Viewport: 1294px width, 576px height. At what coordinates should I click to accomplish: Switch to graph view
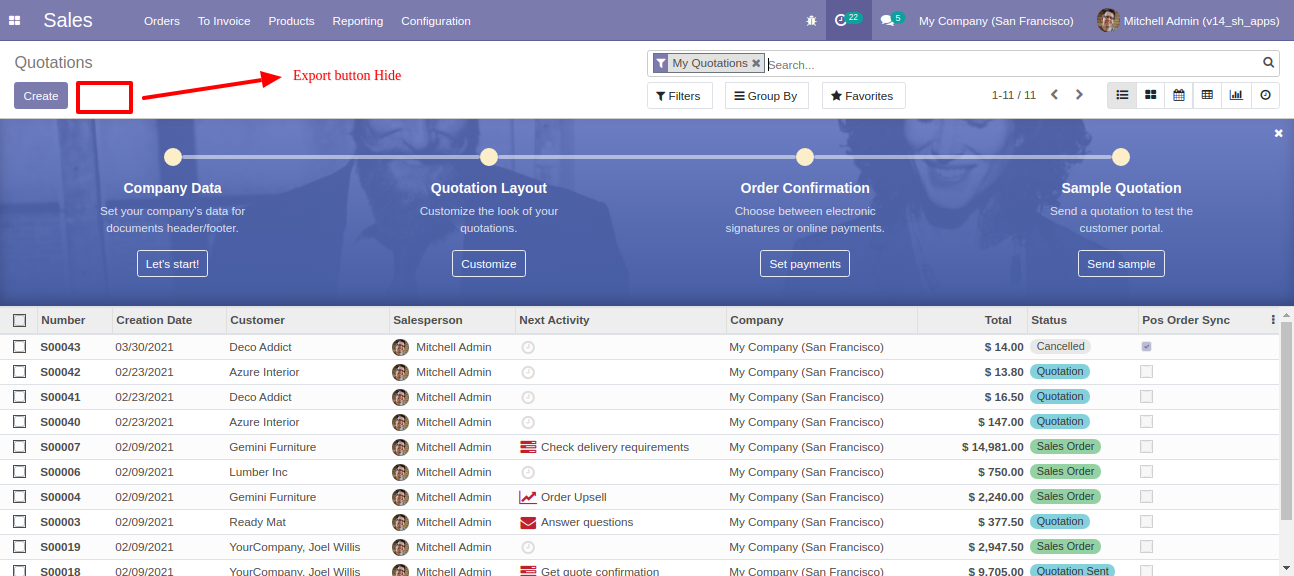click(1236, 95)
